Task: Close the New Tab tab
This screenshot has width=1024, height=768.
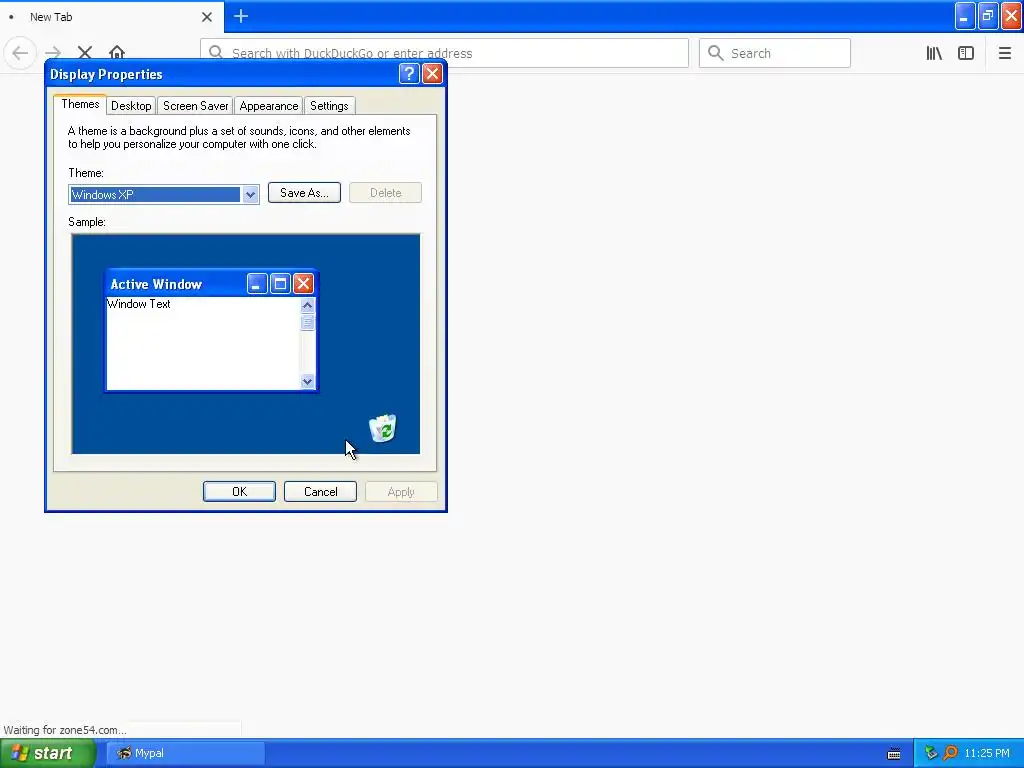Action: click(x=207, y=17)
